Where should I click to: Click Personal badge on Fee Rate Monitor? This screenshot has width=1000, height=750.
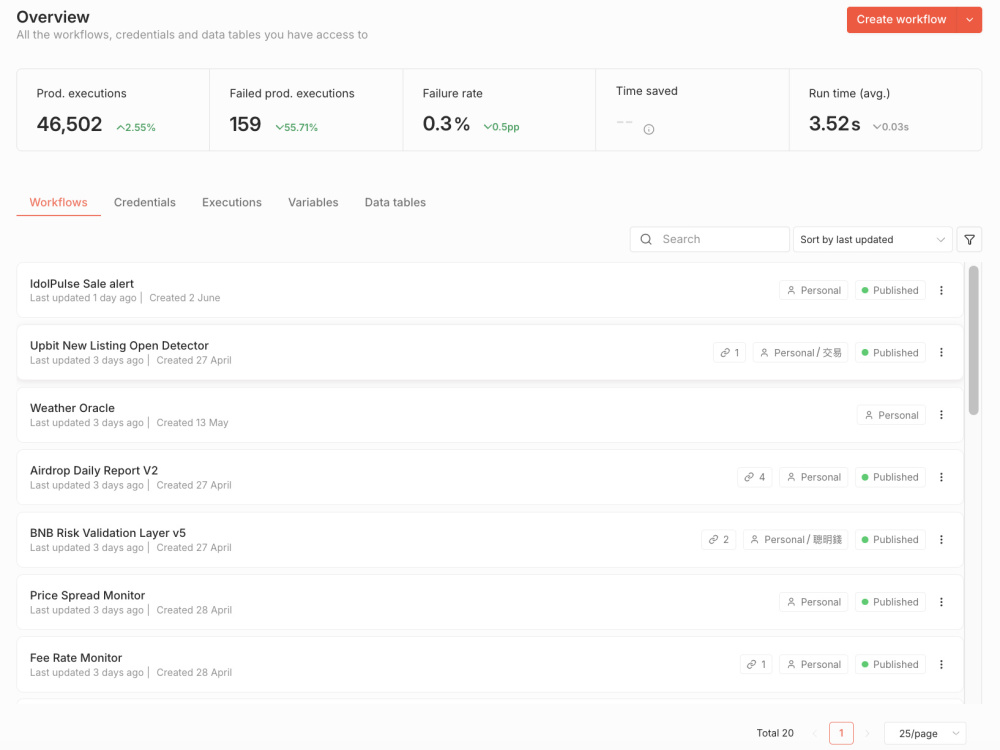coord(814,665)
